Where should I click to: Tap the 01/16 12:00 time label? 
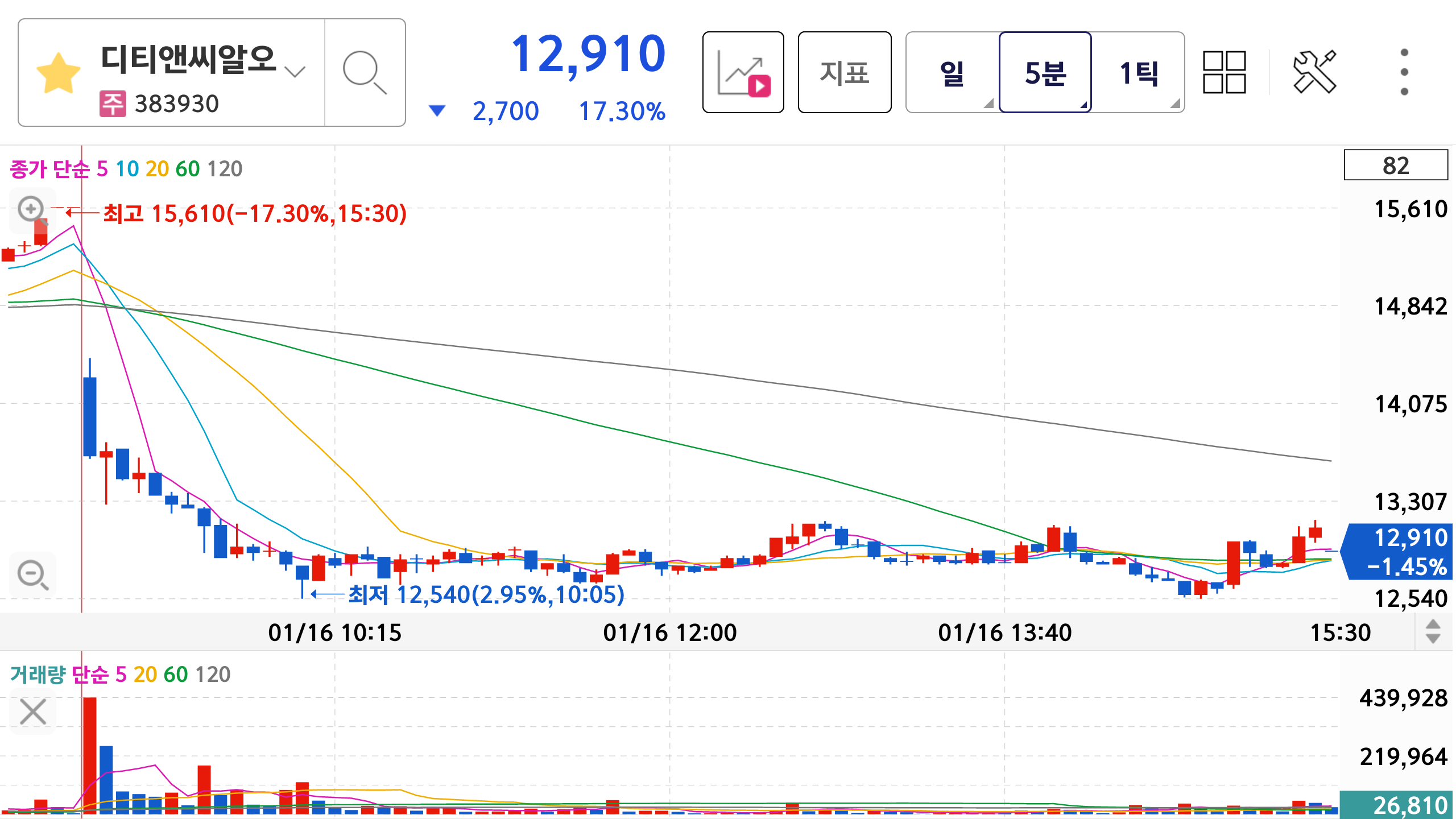tap(670, 632)
